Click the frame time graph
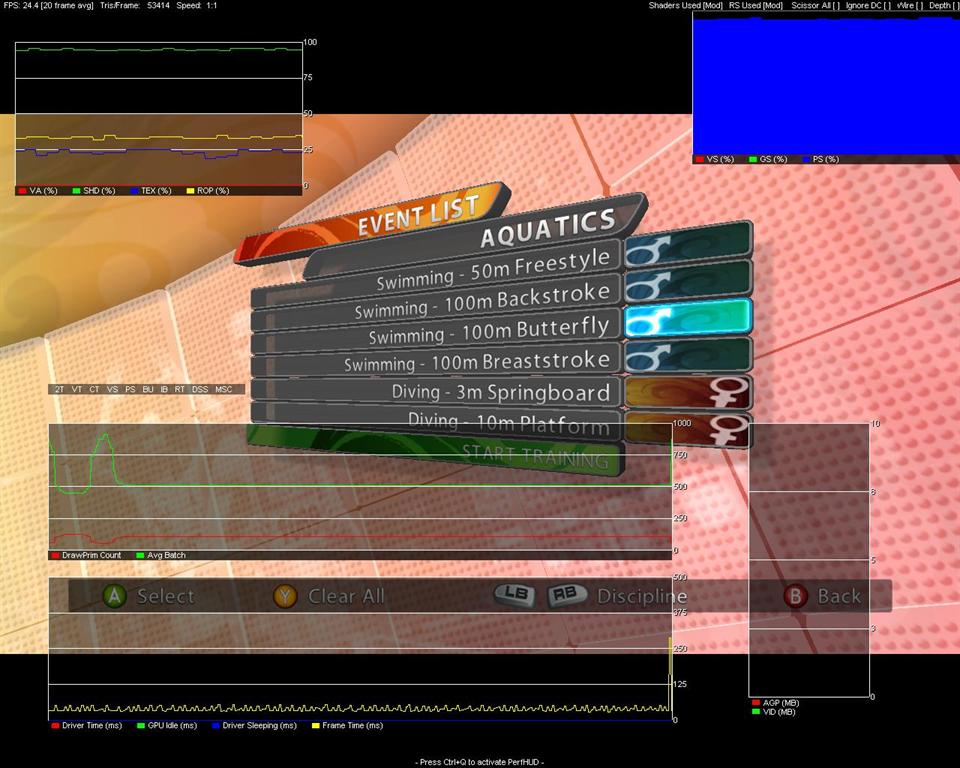 click(x=361, y=649)
